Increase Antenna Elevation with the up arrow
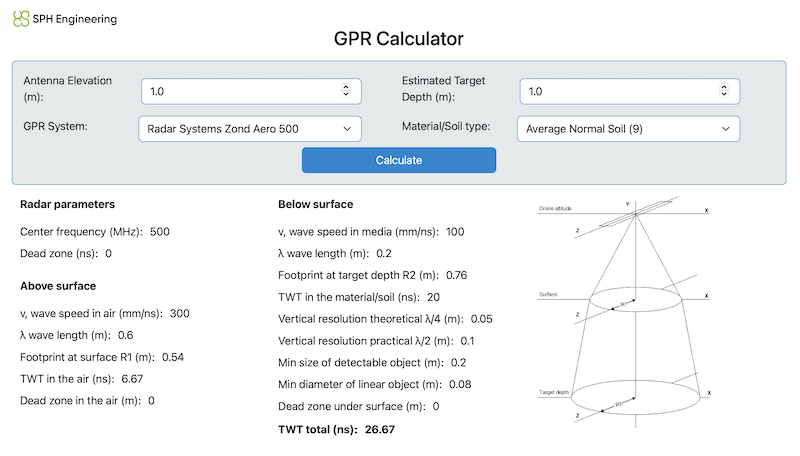Viewport: 800px width, 456px height. tap(345, 88)
